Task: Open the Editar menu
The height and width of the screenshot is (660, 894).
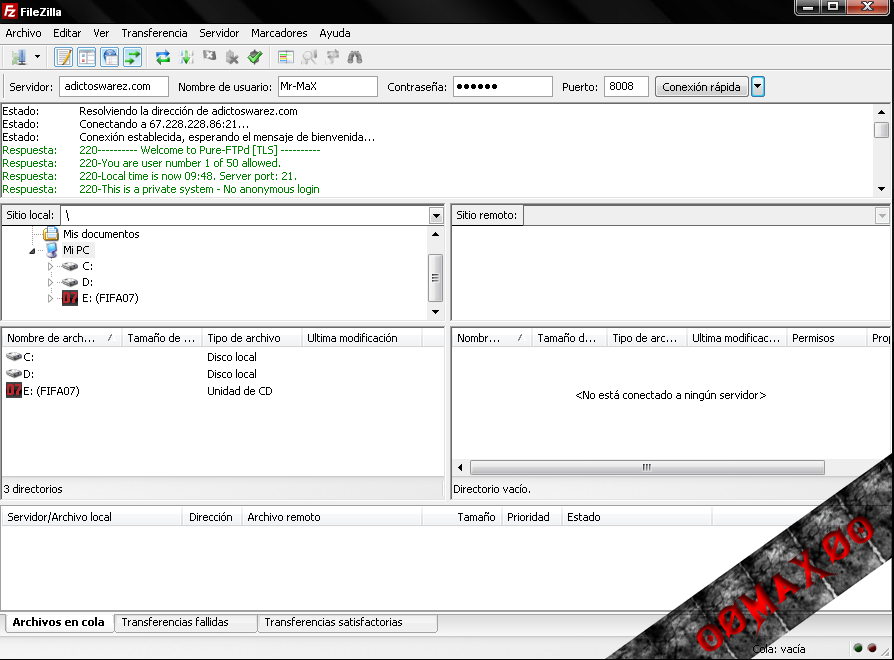Action: [x=67, y=33]
